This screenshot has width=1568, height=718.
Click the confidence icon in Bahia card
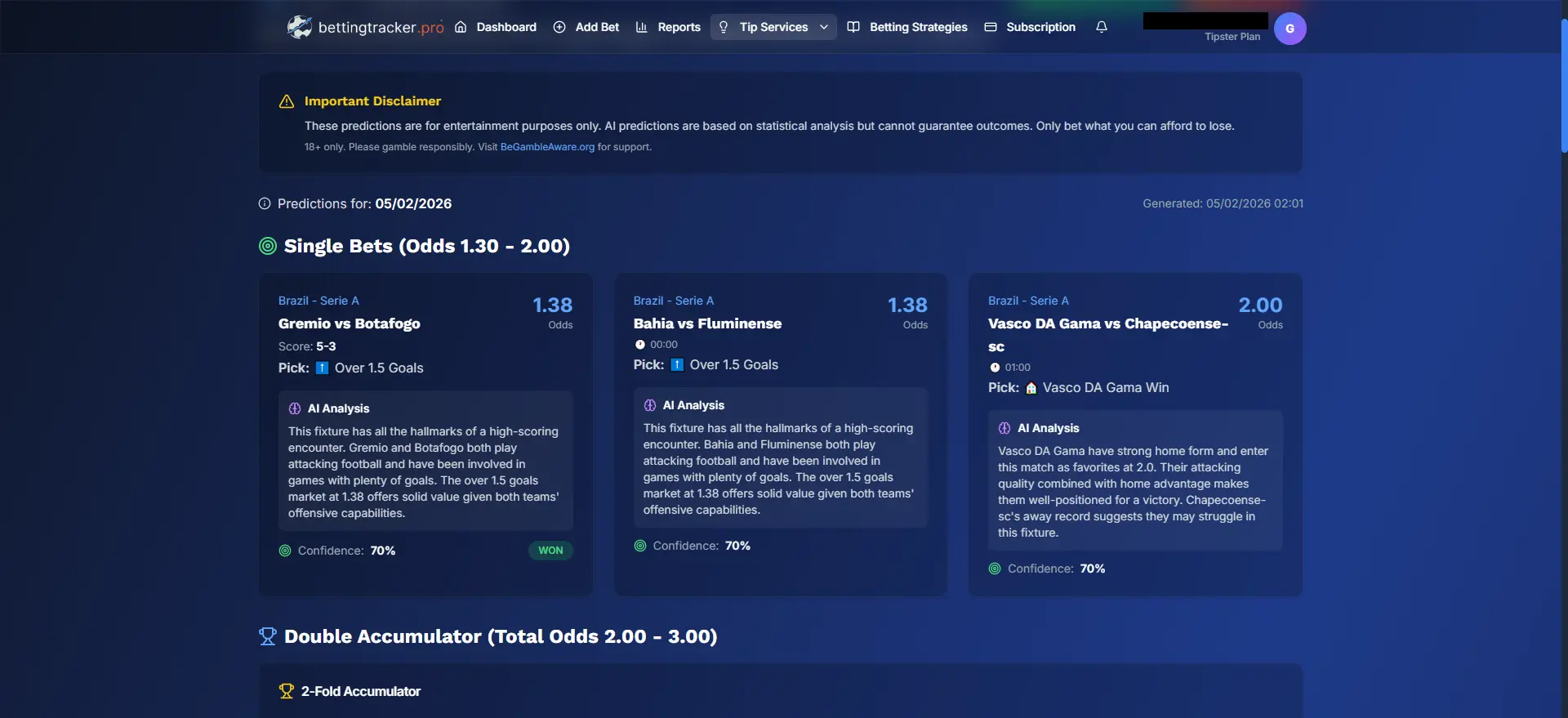point(640,546)
